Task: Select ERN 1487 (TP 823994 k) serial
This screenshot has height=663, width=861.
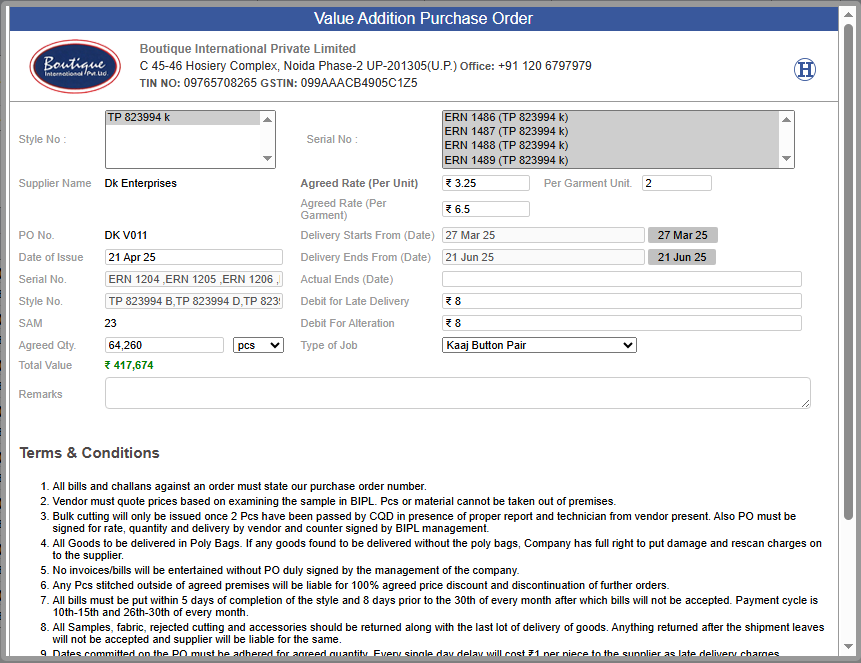Action: pos(610,131)
